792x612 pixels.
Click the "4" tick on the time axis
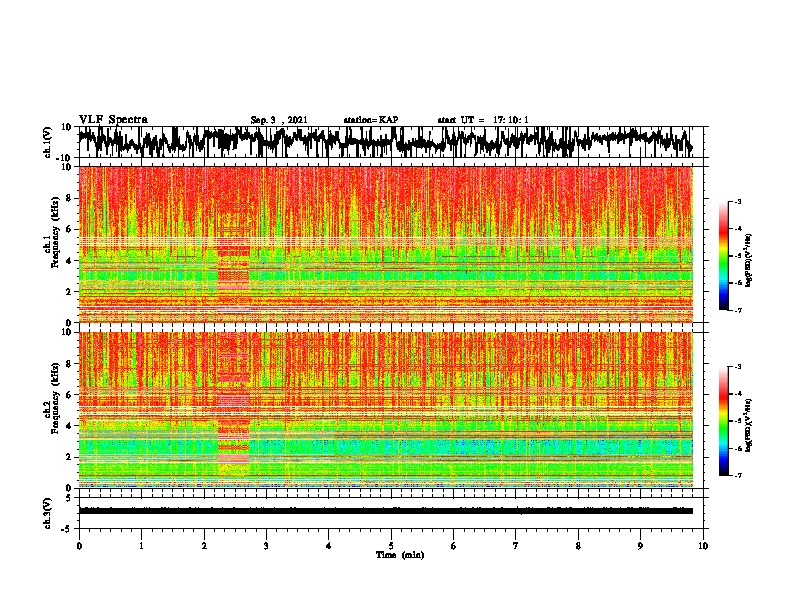(329, 546)
